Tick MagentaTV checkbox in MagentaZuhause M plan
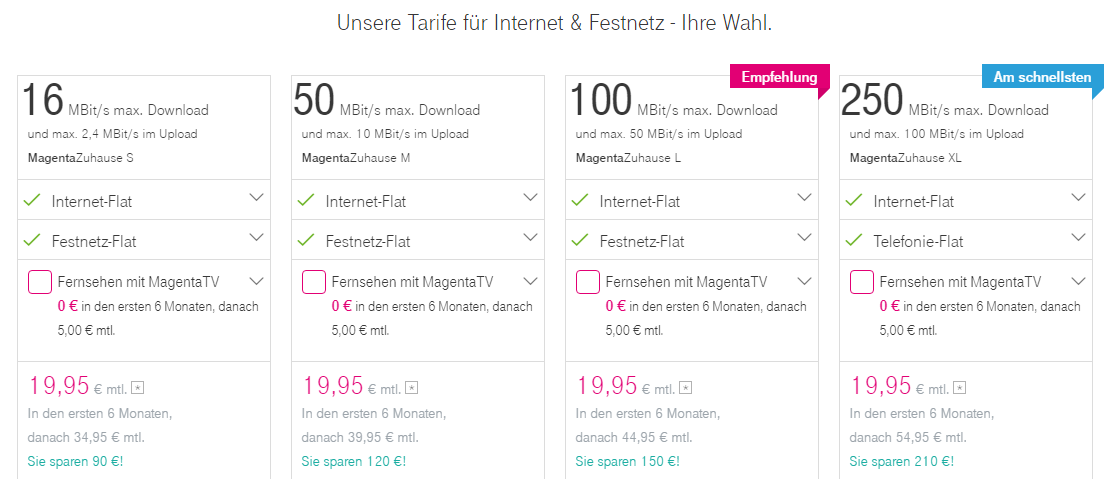This screenshot has width=1111, height=479. (314, 281)
